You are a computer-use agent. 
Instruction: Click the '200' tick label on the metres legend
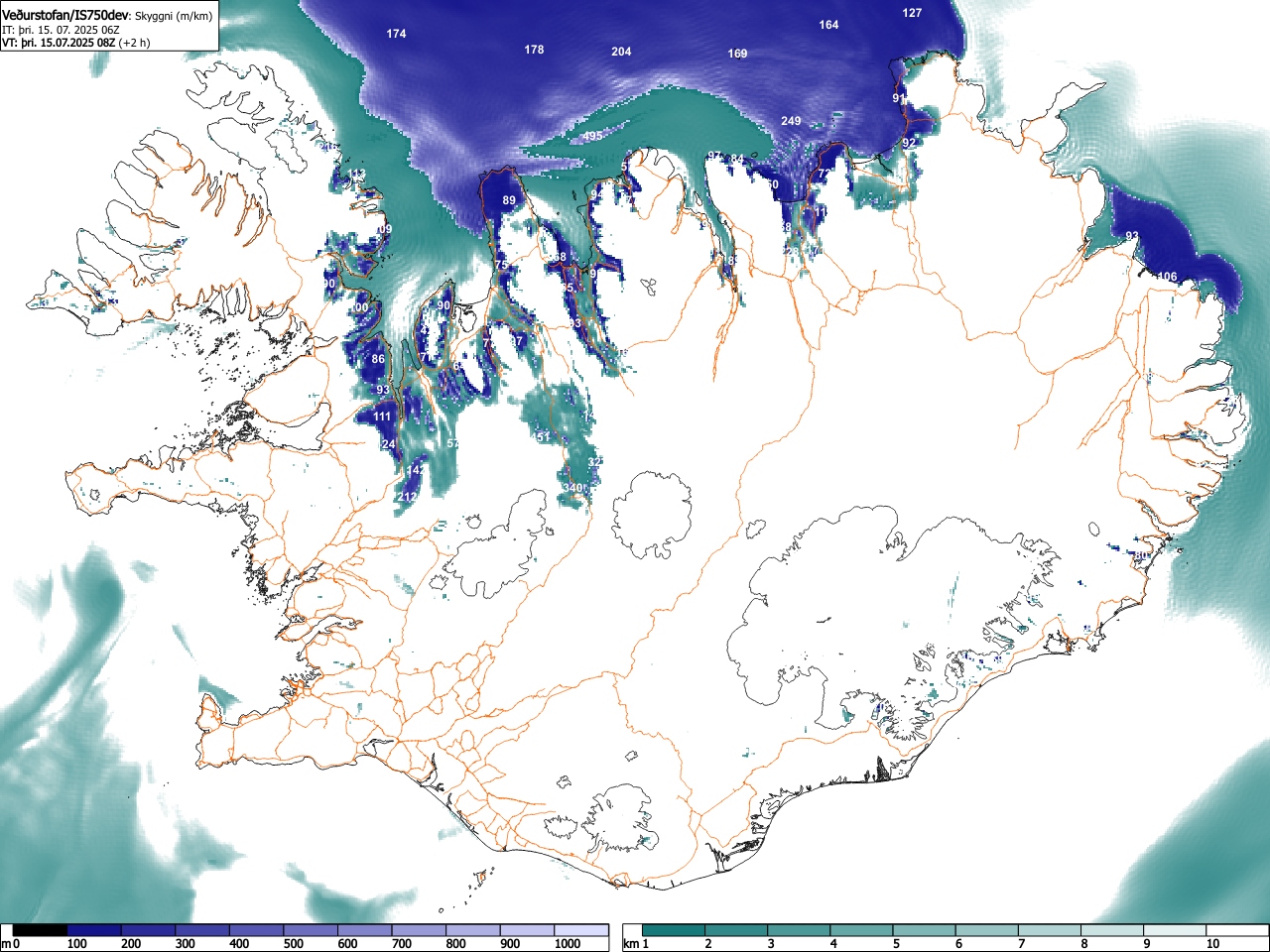[x=131, y=944]
